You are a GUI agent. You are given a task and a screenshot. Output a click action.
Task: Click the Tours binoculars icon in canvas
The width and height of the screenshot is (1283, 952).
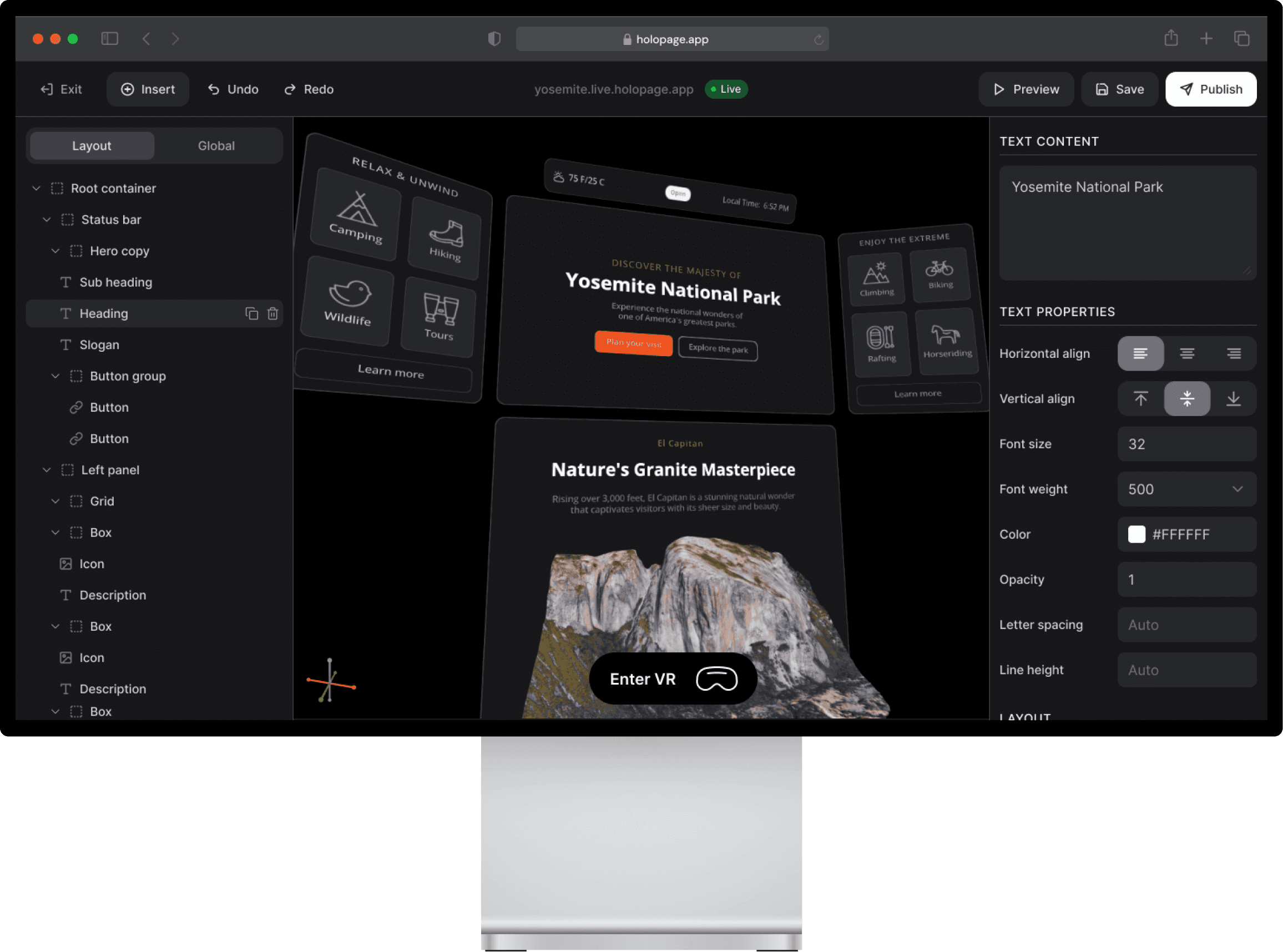(441, 310)
